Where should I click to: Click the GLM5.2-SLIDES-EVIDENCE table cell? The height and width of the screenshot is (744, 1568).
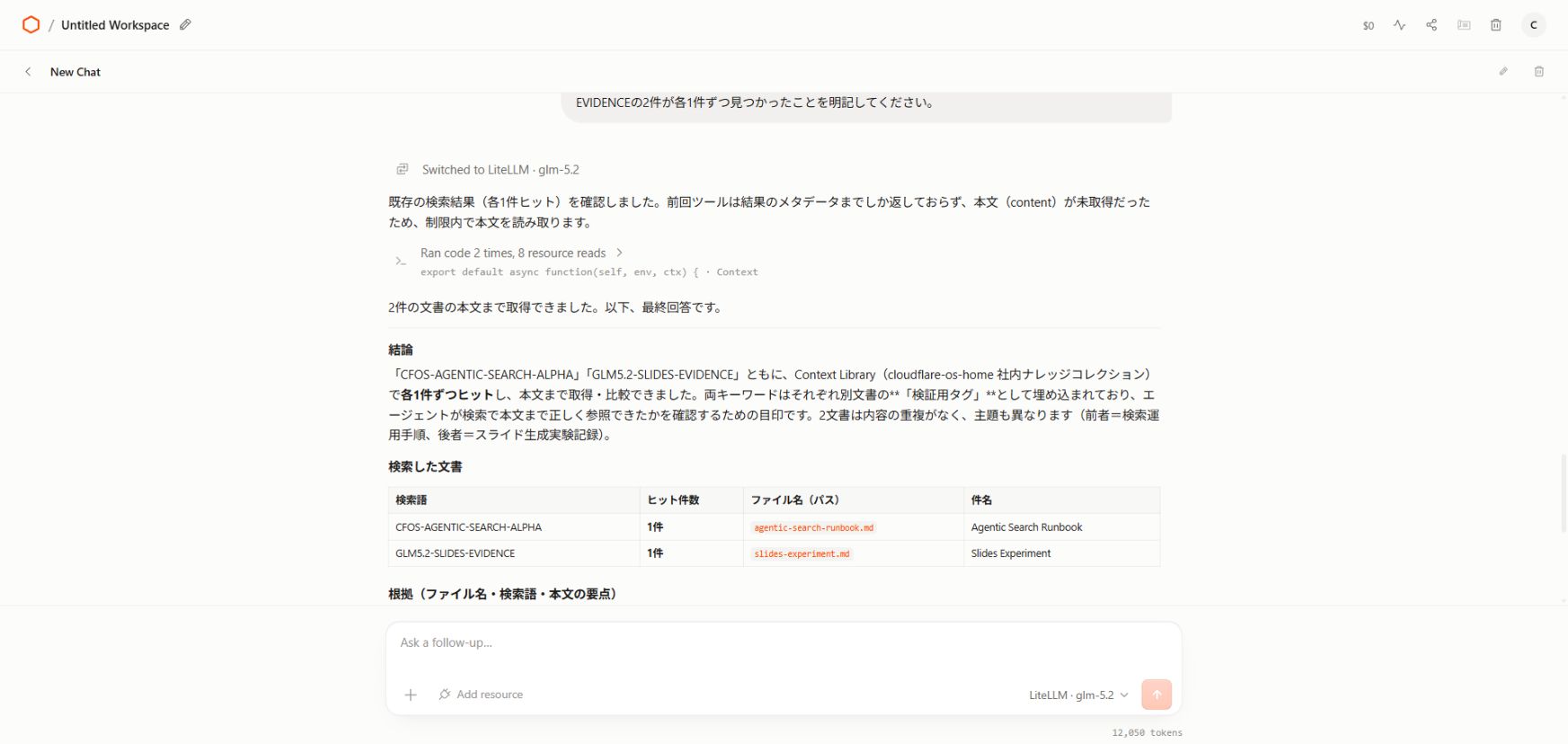514,554
